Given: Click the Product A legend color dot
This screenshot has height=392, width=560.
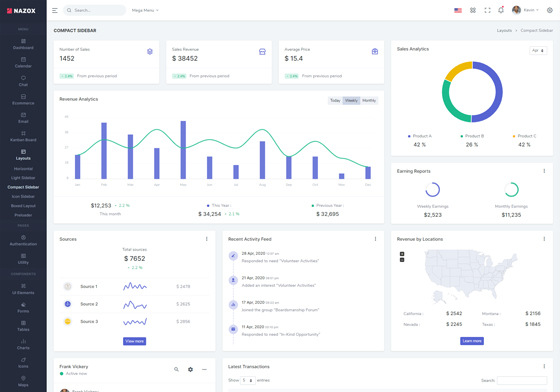Looking at the screenshot, I should click(x=409, y=136).
